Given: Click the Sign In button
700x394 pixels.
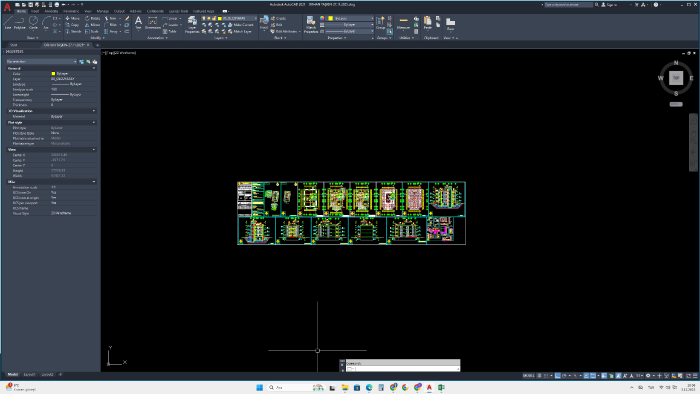Looking at the screenshot, I should coord(609,4).
